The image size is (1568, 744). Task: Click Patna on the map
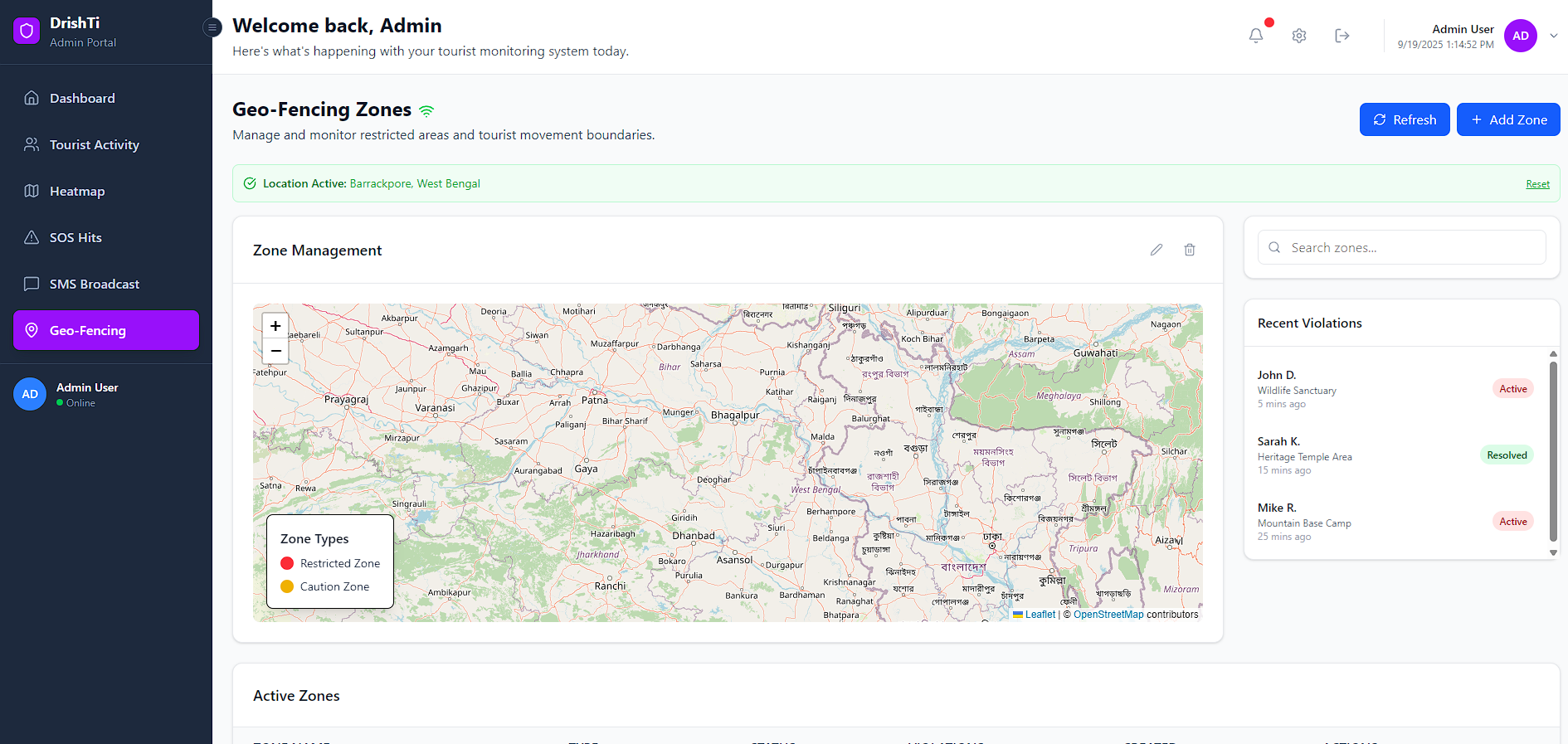pos(595,400)
